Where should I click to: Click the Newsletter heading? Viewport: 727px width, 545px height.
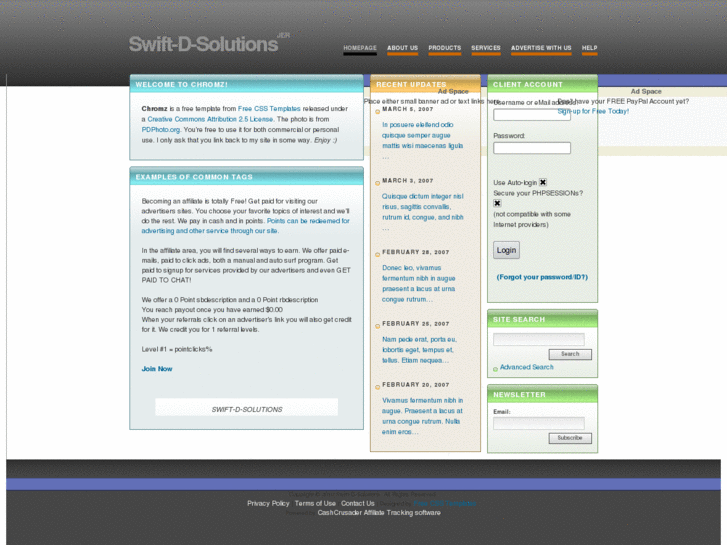click(x=519, y=394)
